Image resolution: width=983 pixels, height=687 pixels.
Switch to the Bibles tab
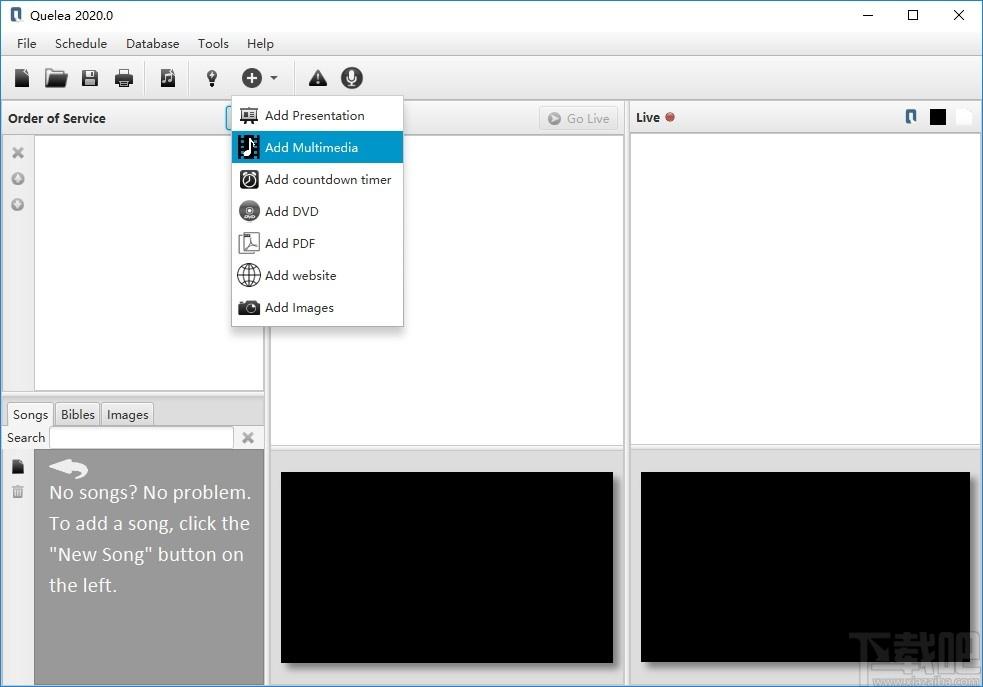78,414
